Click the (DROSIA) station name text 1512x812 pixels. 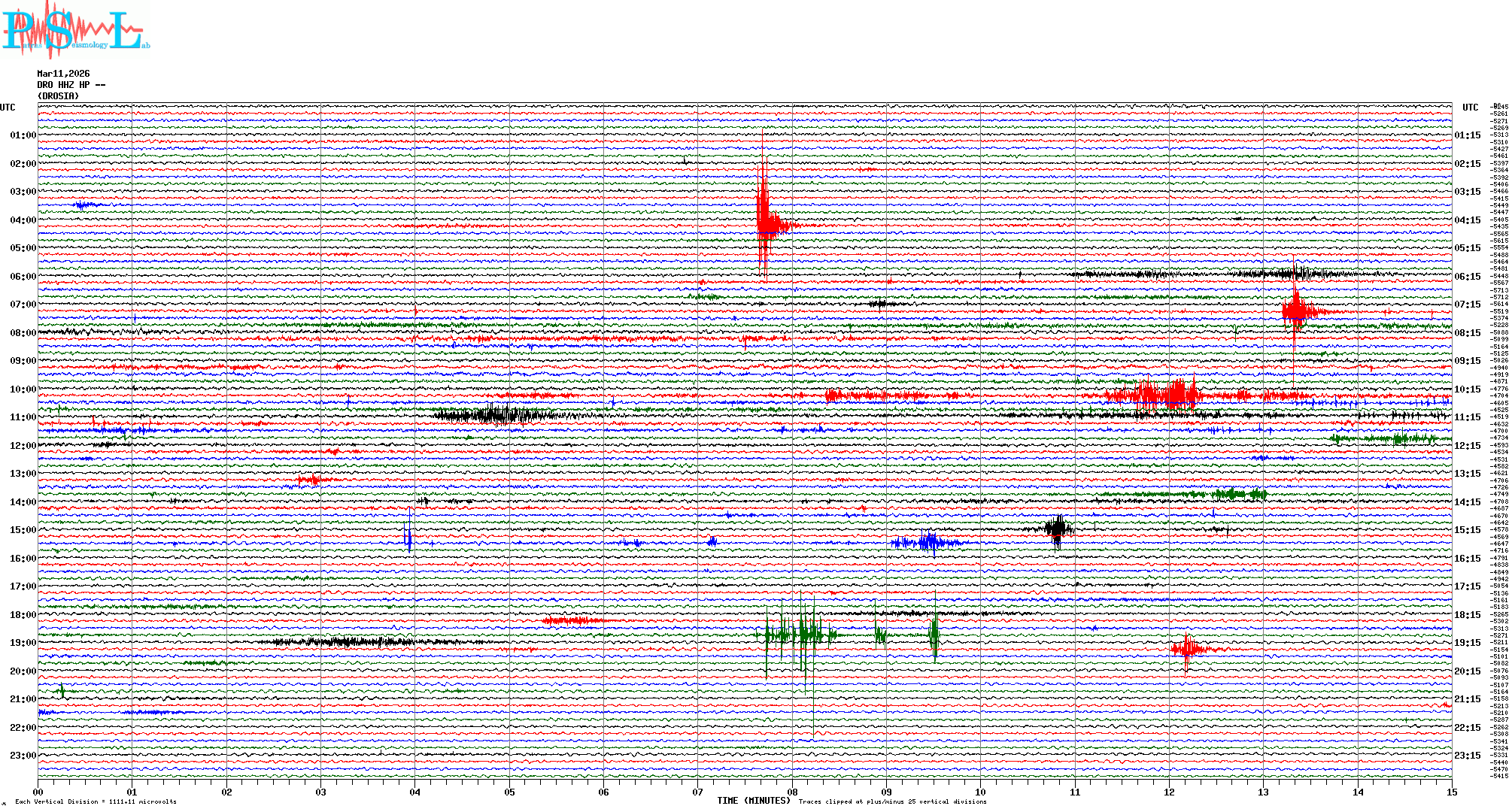tap(58, 96)
